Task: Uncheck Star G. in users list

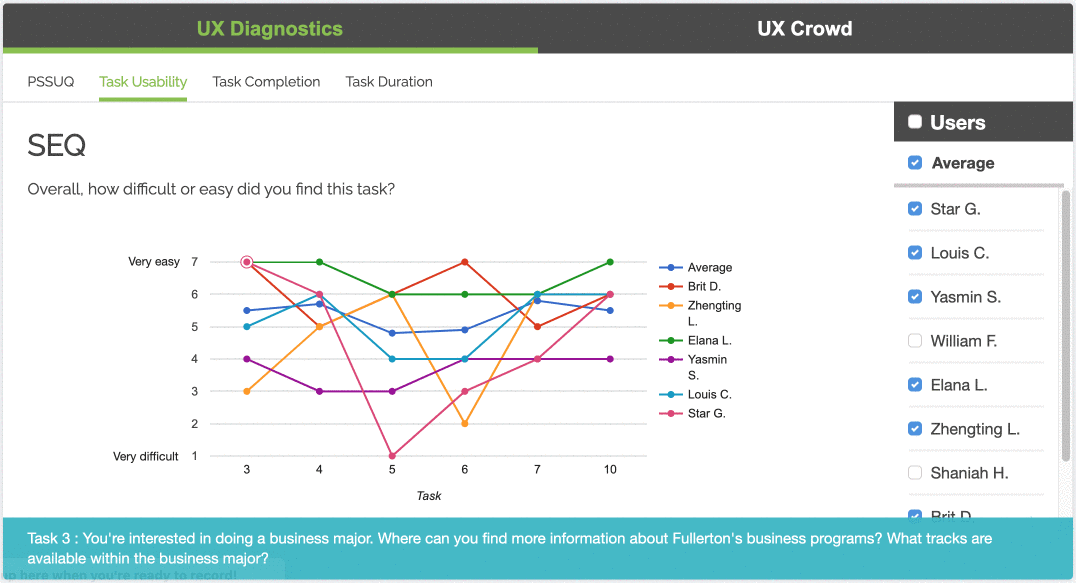Action: click(x=915, y=209)
